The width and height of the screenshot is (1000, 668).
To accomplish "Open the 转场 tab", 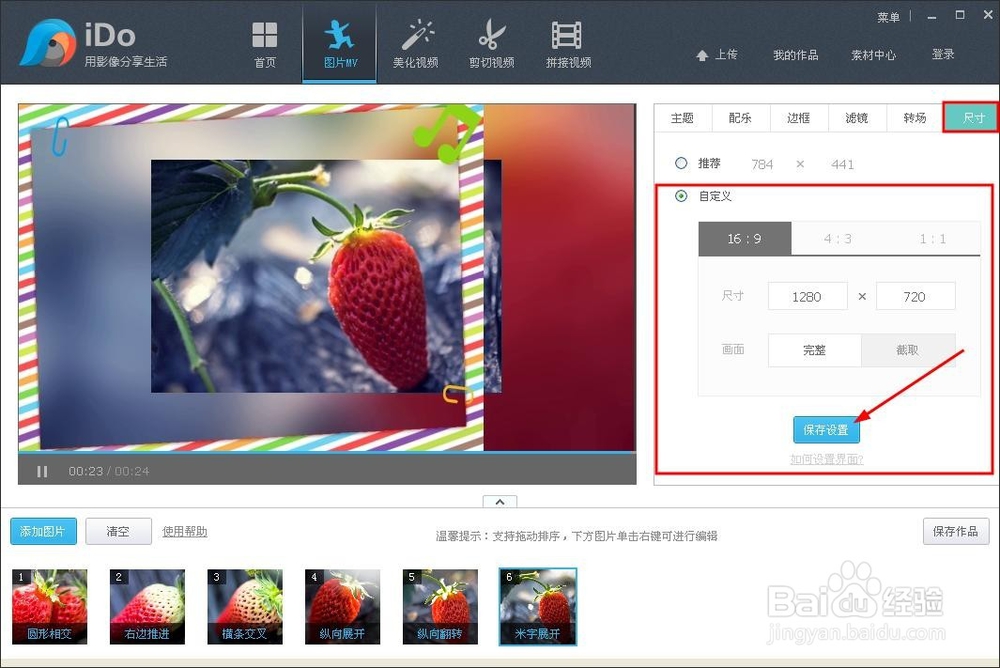I will coord(913,117).
